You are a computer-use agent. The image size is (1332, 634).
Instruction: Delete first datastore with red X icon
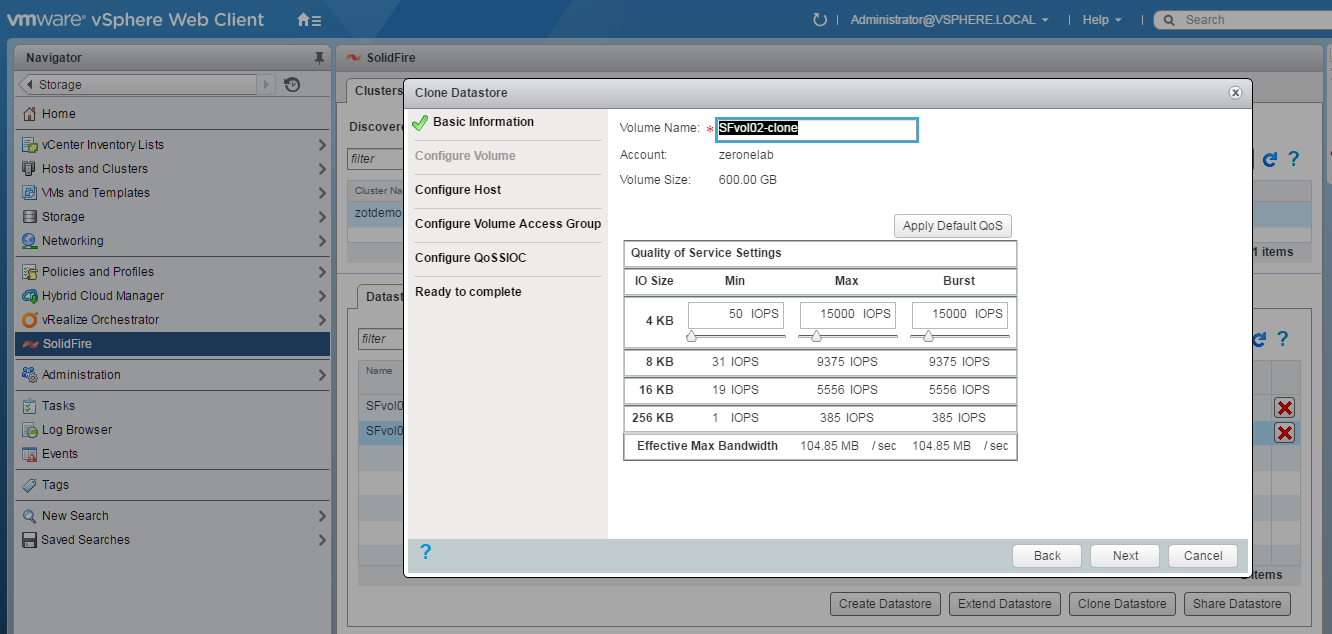(1285, 407)
